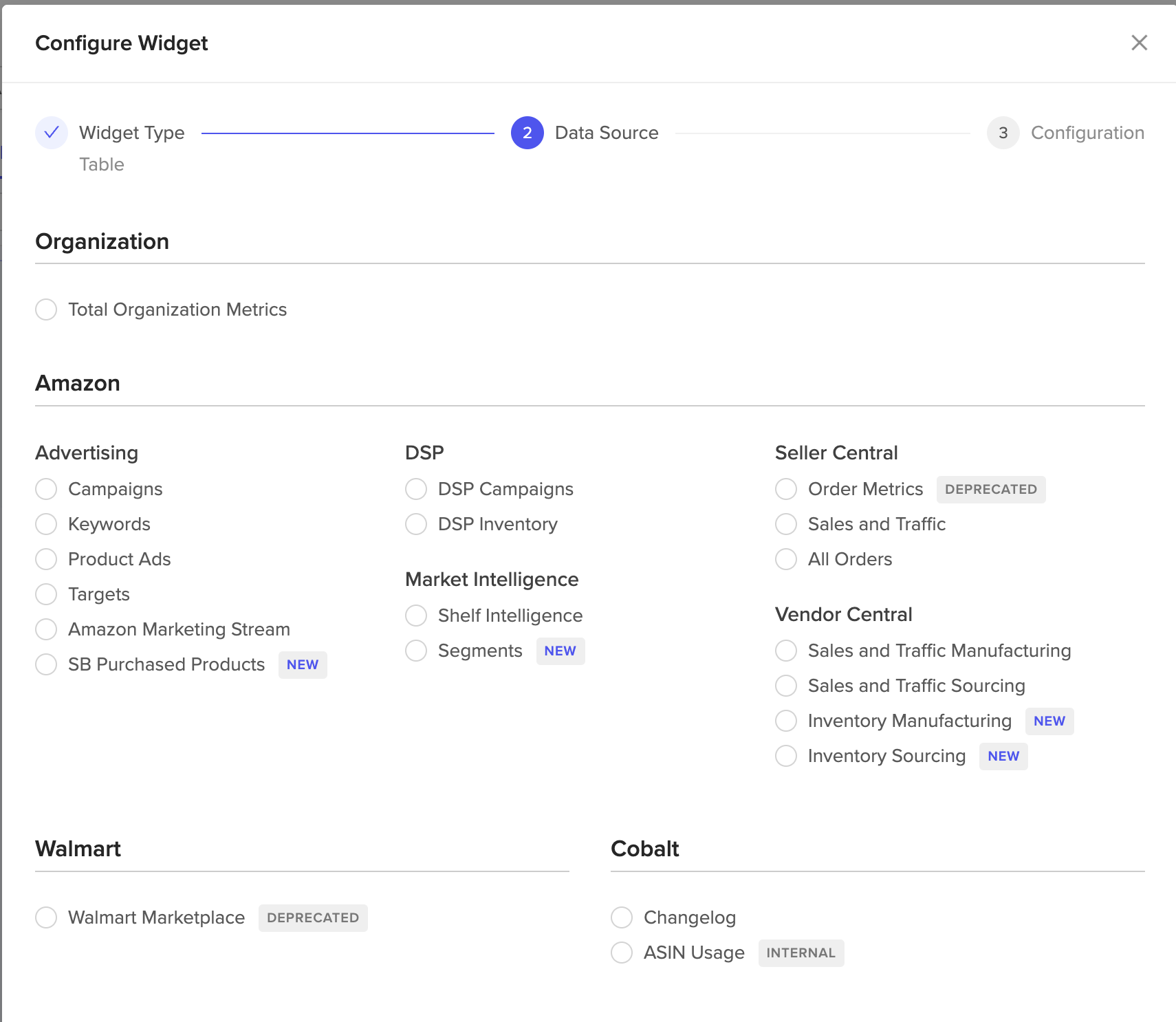Click the Data Source step label
The width and height of the screenshot is (1176, 1022).
(x=607, y=133)
